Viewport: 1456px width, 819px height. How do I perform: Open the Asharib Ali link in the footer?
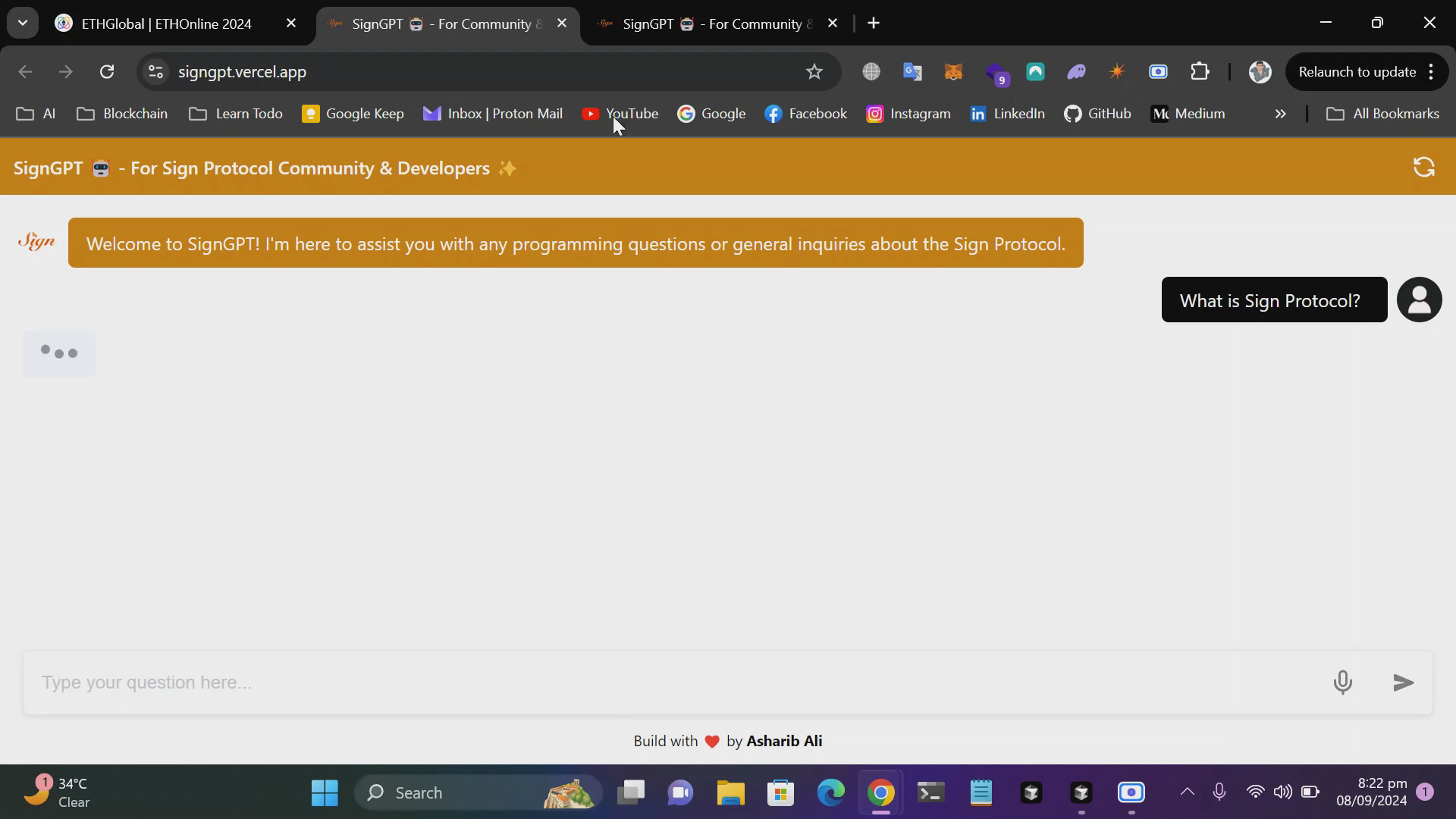click(x=784, y=741)
